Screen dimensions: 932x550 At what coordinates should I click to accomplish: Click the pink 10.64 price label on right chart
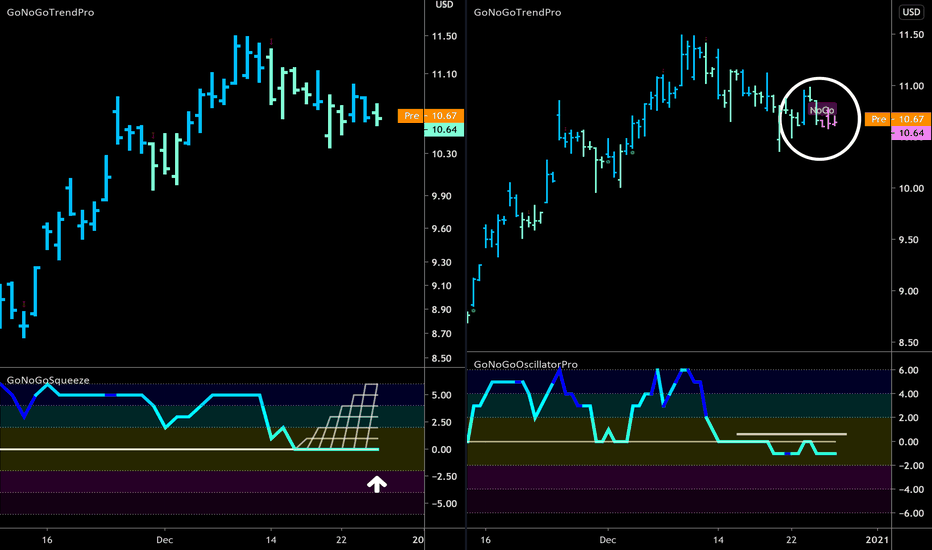pos(912,133)
